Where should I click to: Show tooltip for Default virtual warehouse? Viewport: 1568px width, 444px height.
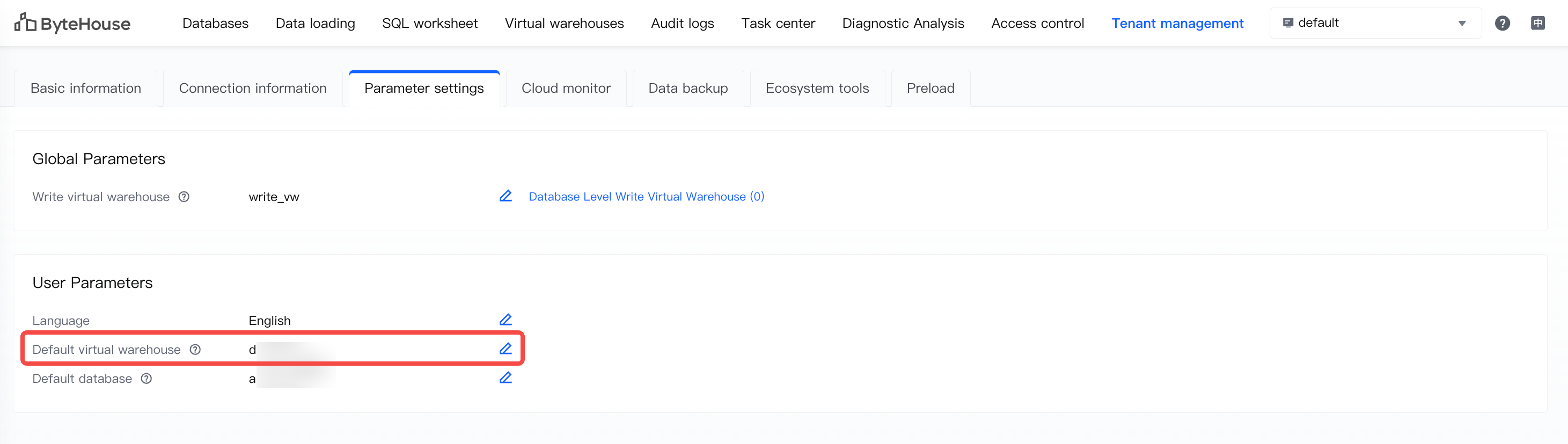tap(195, 350)
